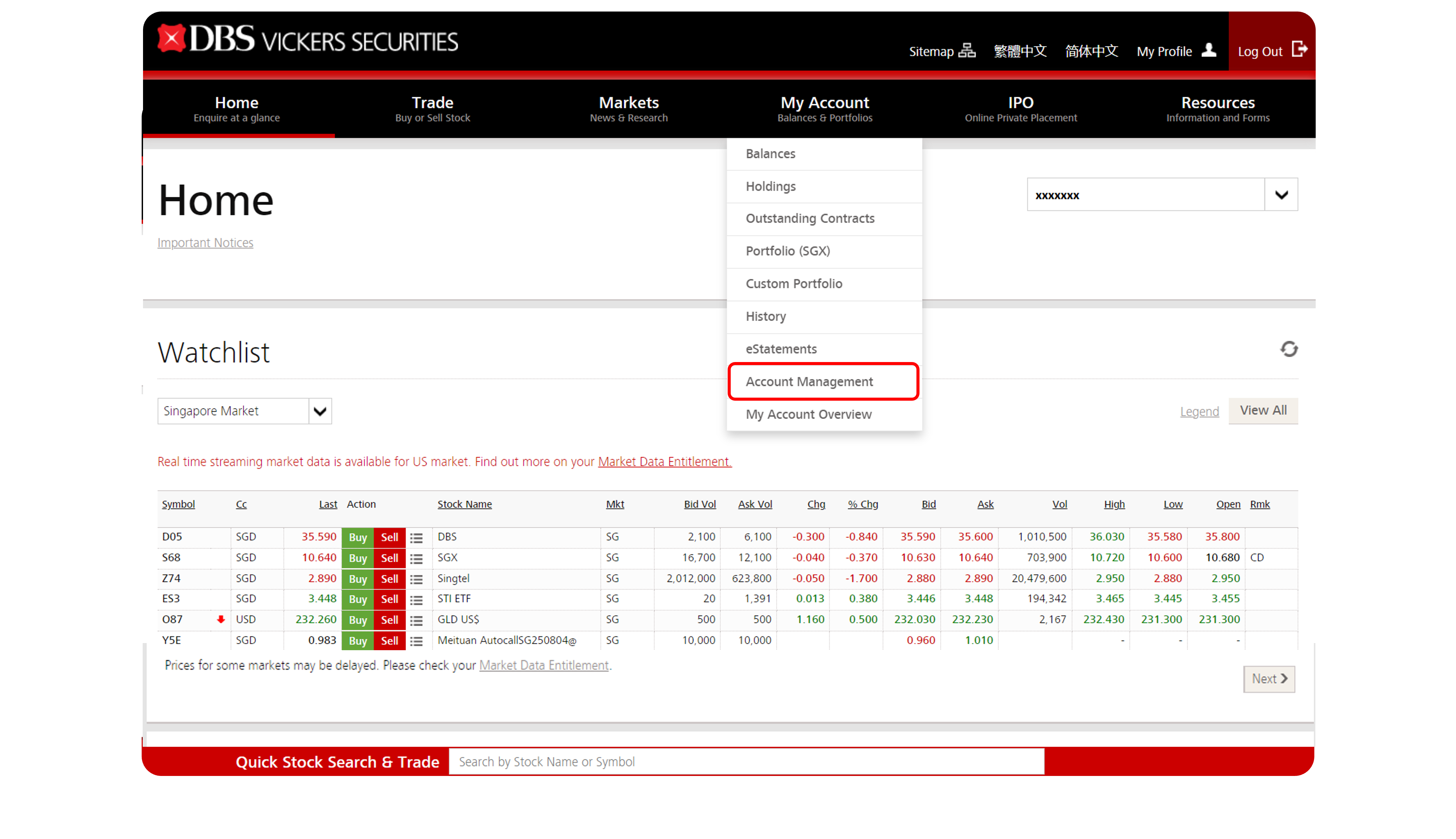Select Account Management menu item

[x=824, y=381]
